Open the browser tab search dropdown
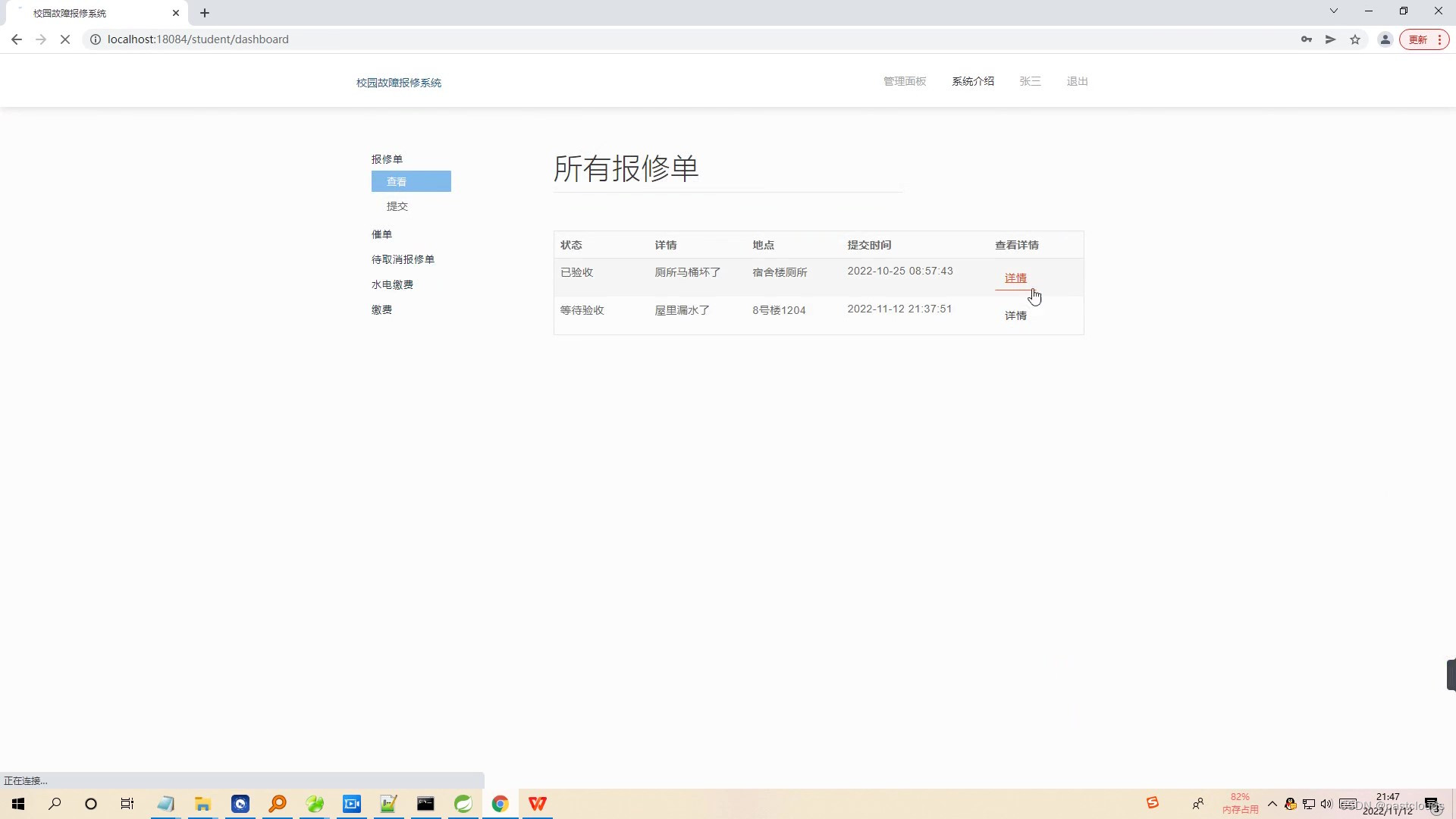 coord(1333,11)
